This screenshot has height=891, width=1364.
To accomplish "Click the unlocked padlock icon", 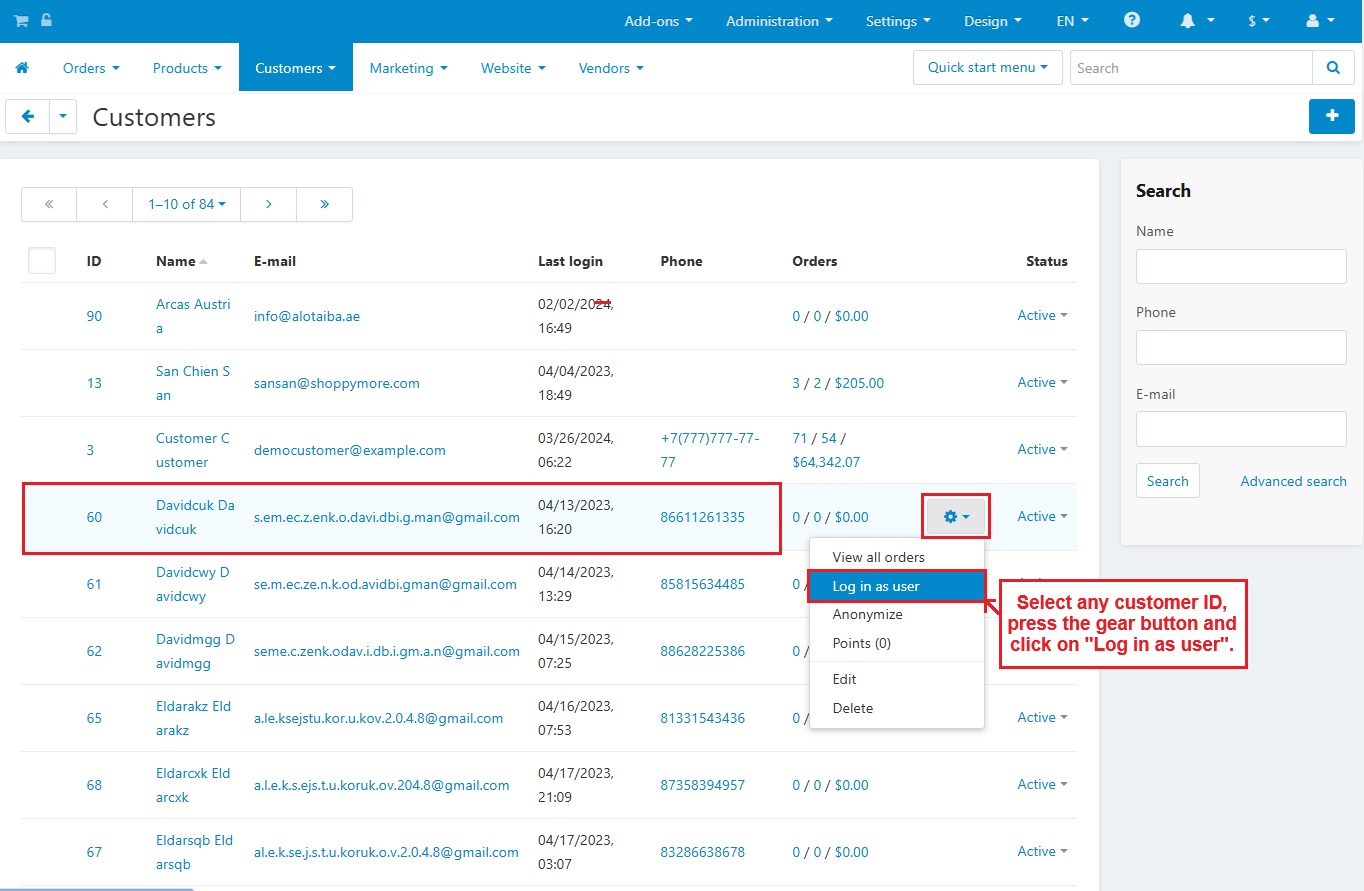I will point(46,20).
